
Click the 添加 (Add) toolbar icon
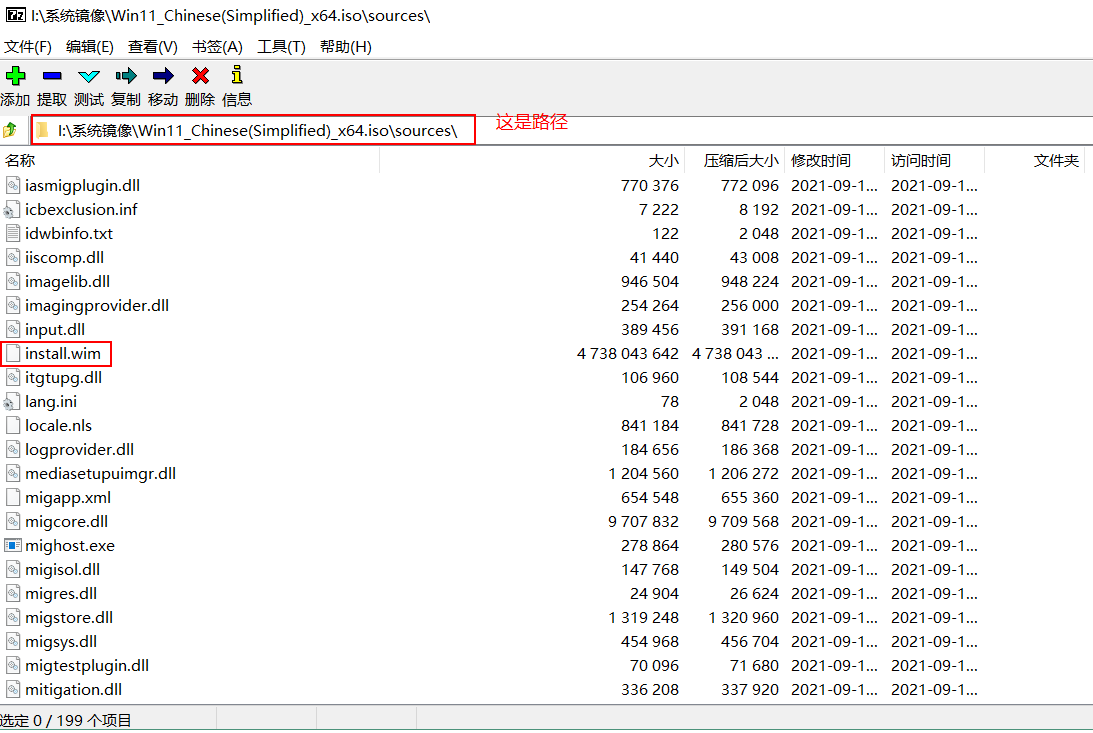click(x=15, y=75)
